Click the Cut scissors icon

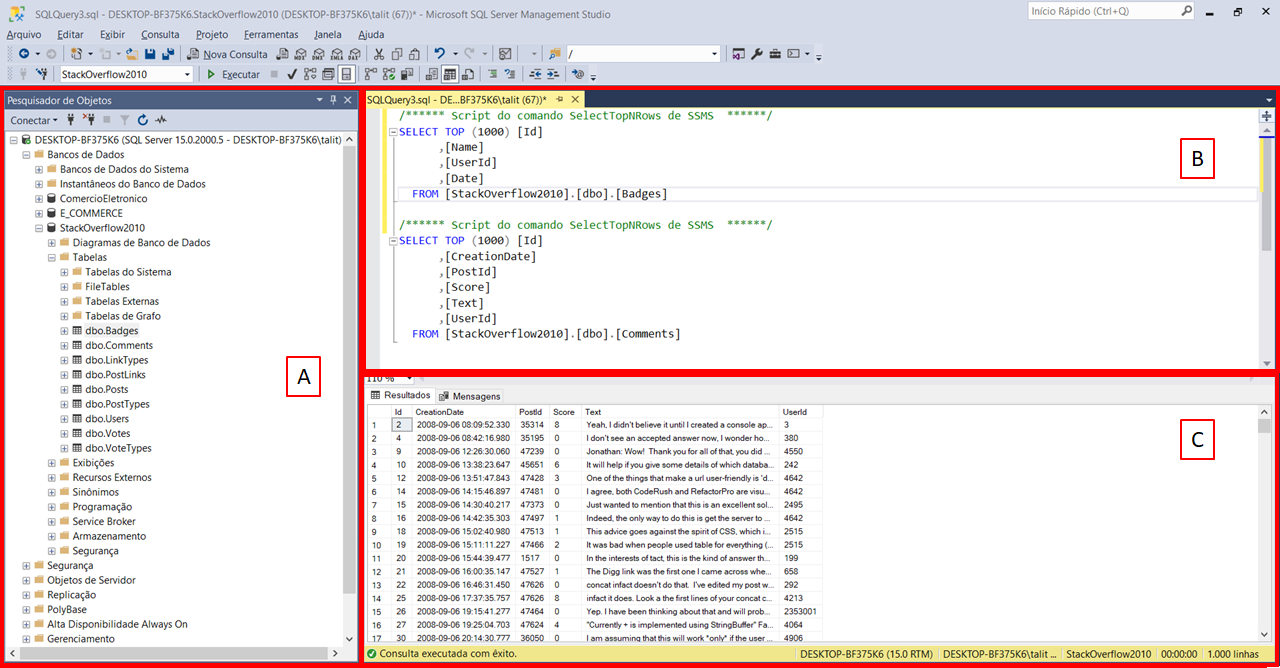(x=379, y=54)
